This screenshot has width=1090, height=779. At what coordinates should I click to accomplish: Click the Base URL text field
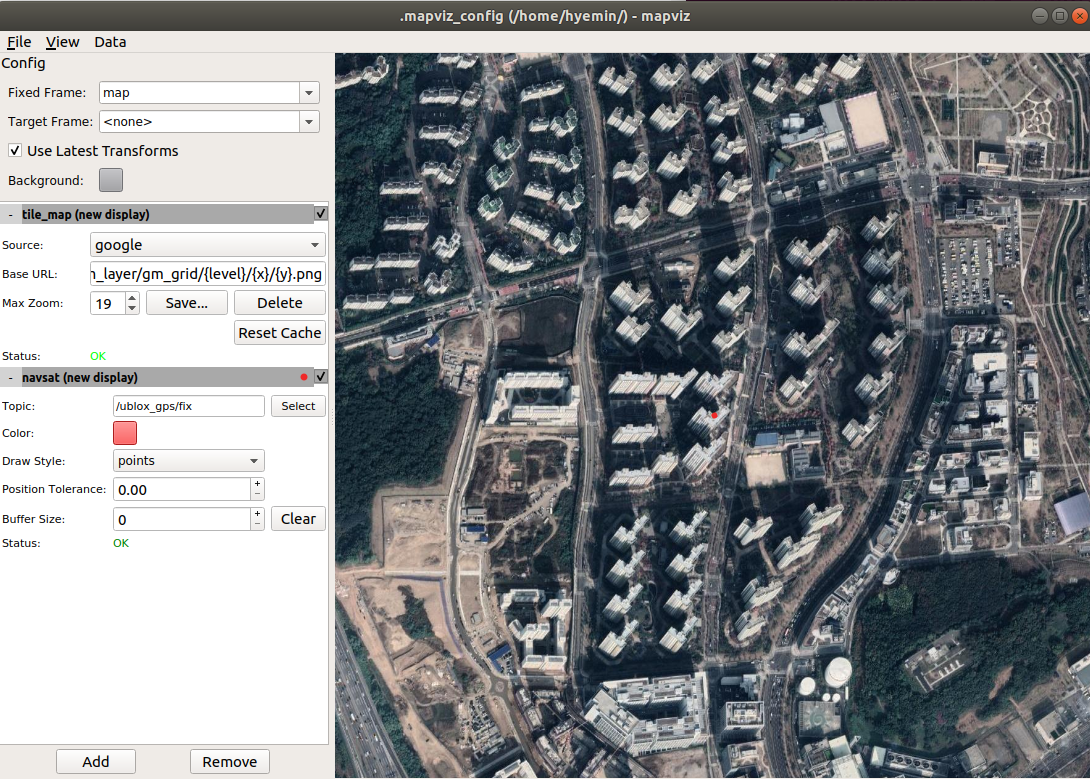point(208,274)
